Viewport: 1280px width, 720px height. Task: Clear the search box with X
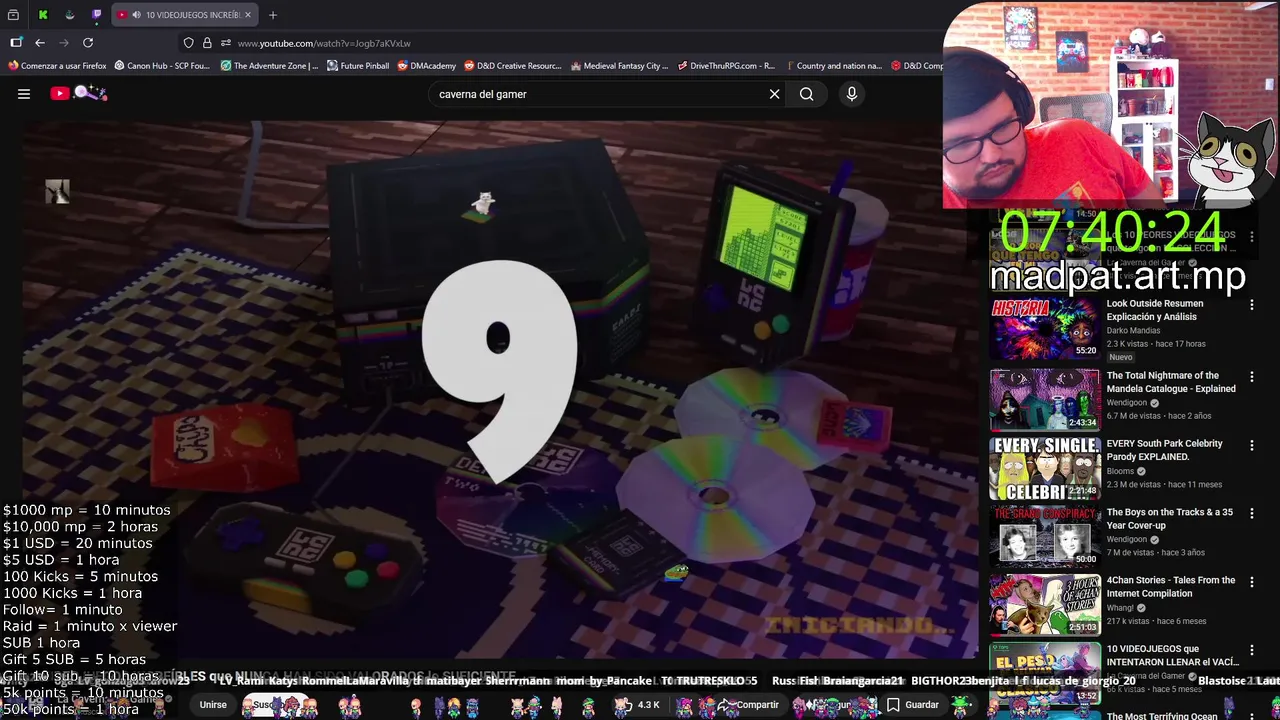pyautogui.click(x=774, y=94)
